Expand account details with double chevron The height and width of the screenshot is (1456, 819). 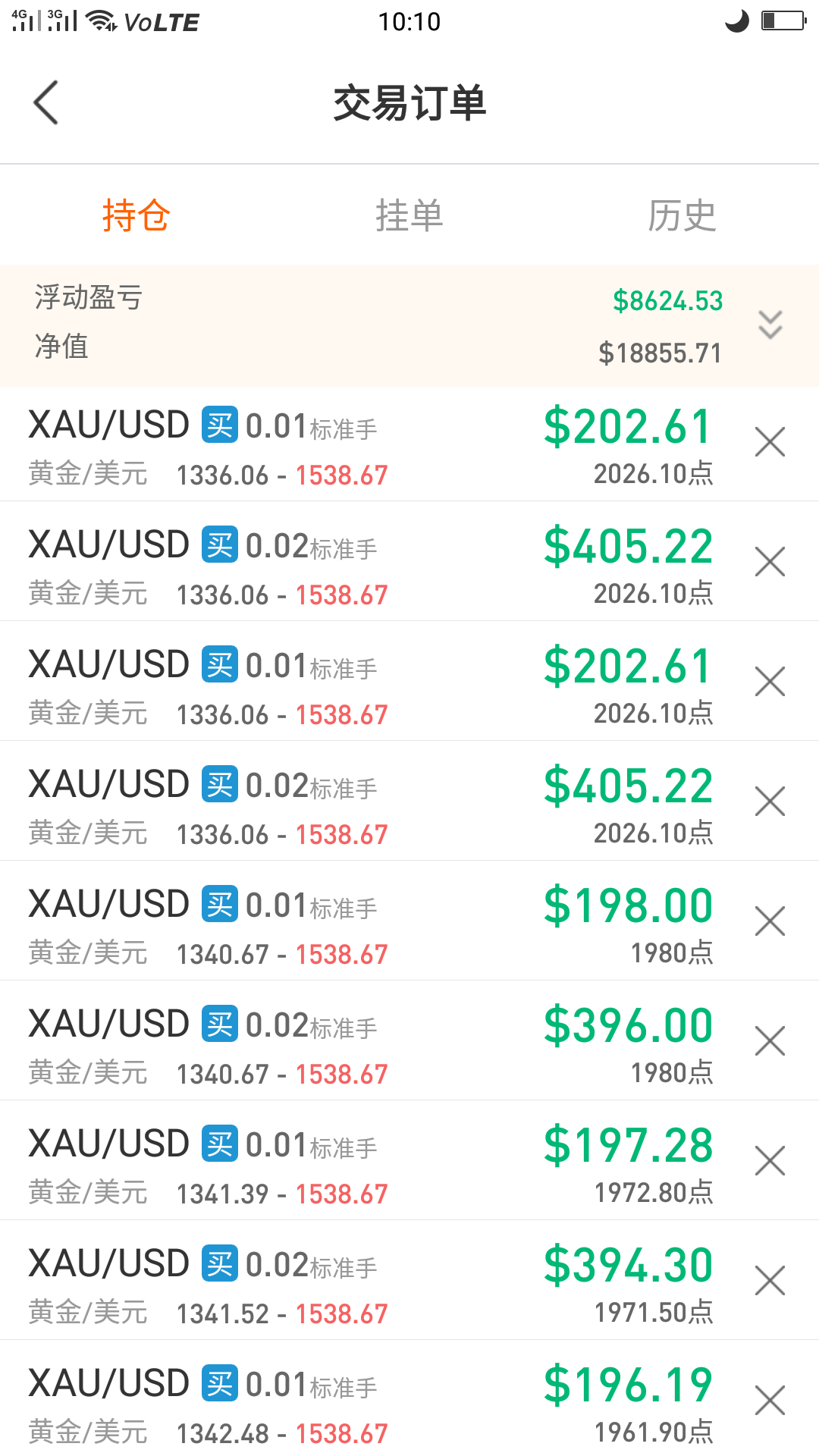tap(770, 325)
